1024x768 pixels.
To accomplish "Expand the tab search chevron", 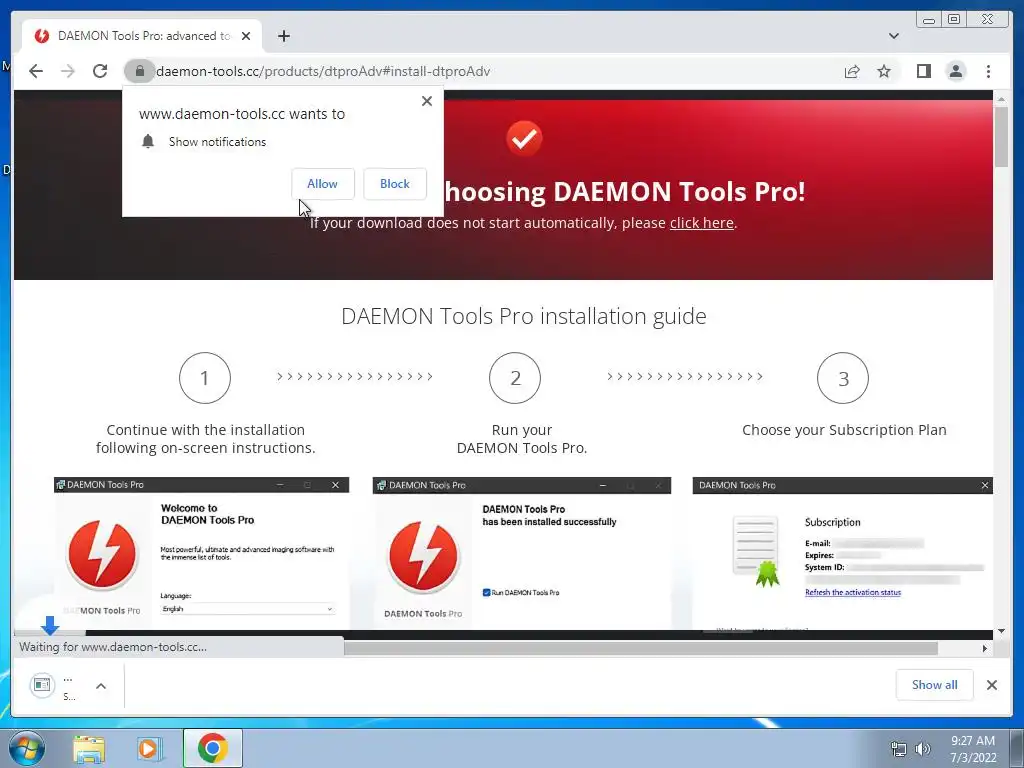I will (x=894, y=36).
